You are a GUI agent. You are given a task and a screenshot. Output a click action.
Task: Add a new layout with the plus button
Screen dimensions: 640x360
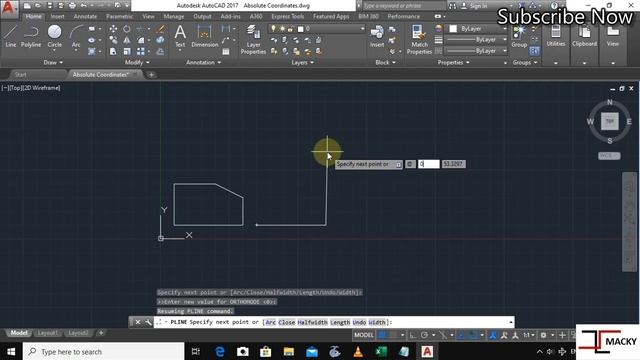click(x=101, y=333)
